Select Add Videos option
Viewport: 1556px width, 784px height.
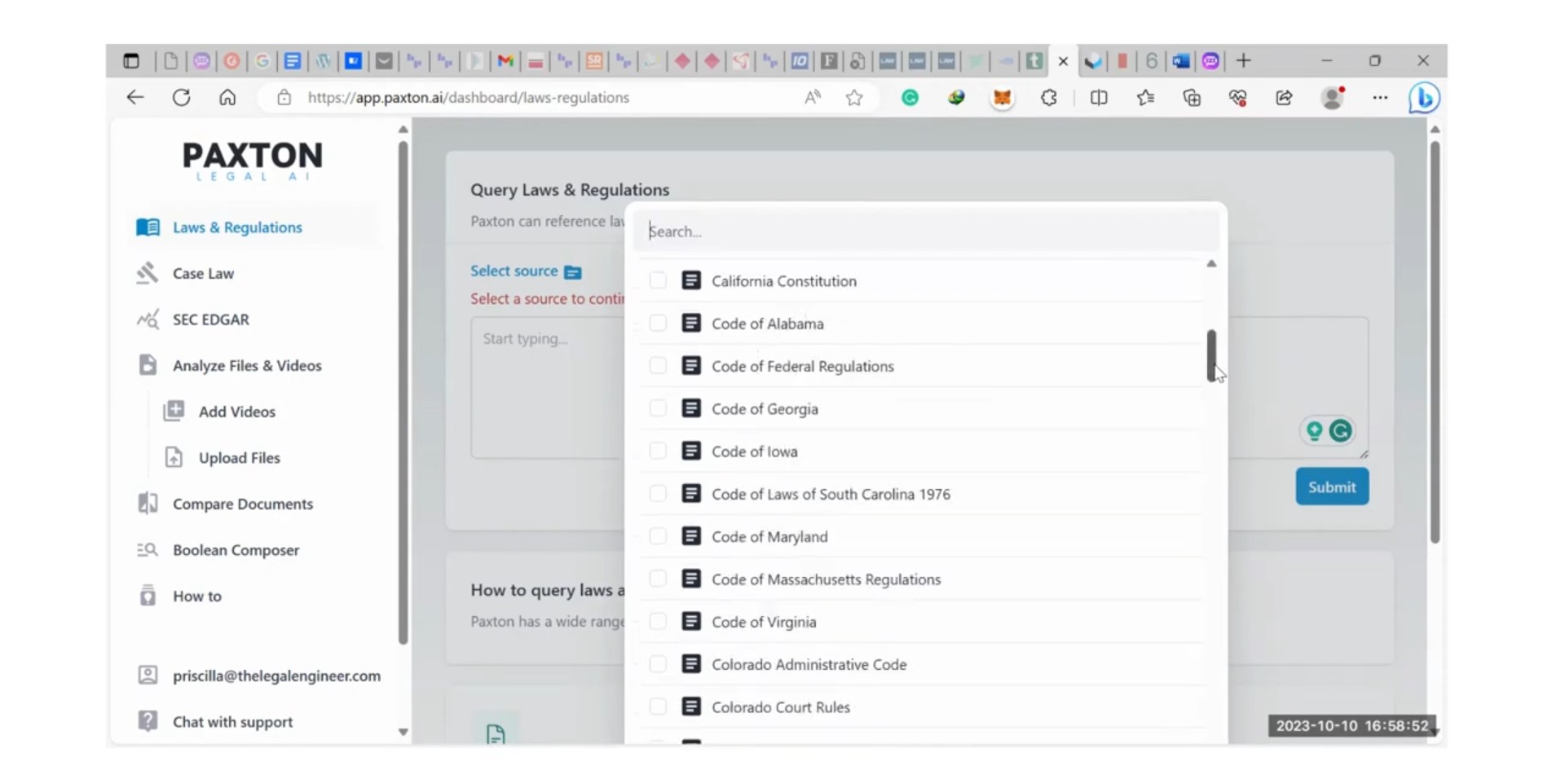237,412
